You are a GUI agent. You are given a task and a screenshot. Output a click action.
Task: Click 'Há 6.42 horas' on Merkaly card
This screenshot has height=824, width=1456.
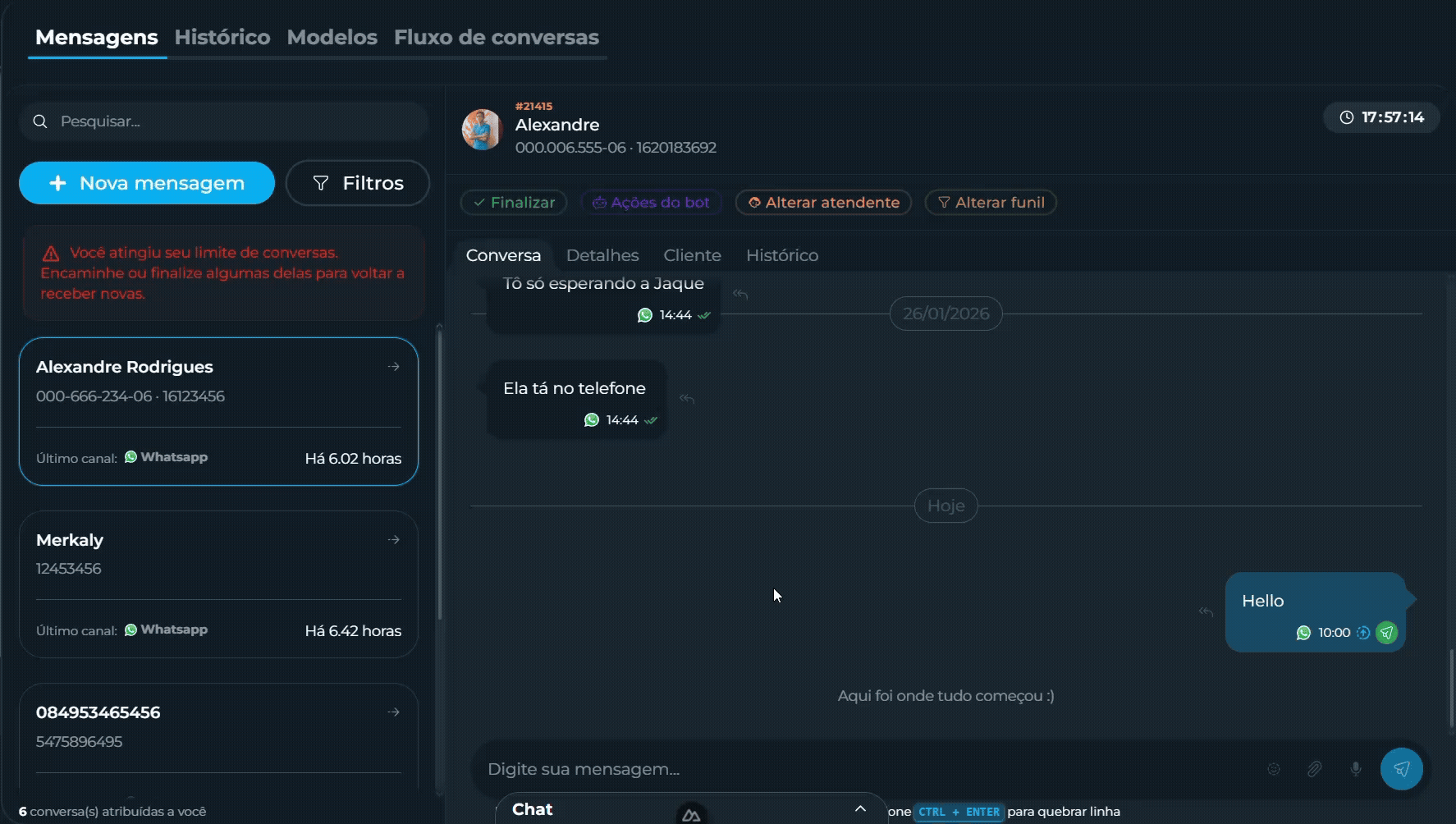(353, 631)
